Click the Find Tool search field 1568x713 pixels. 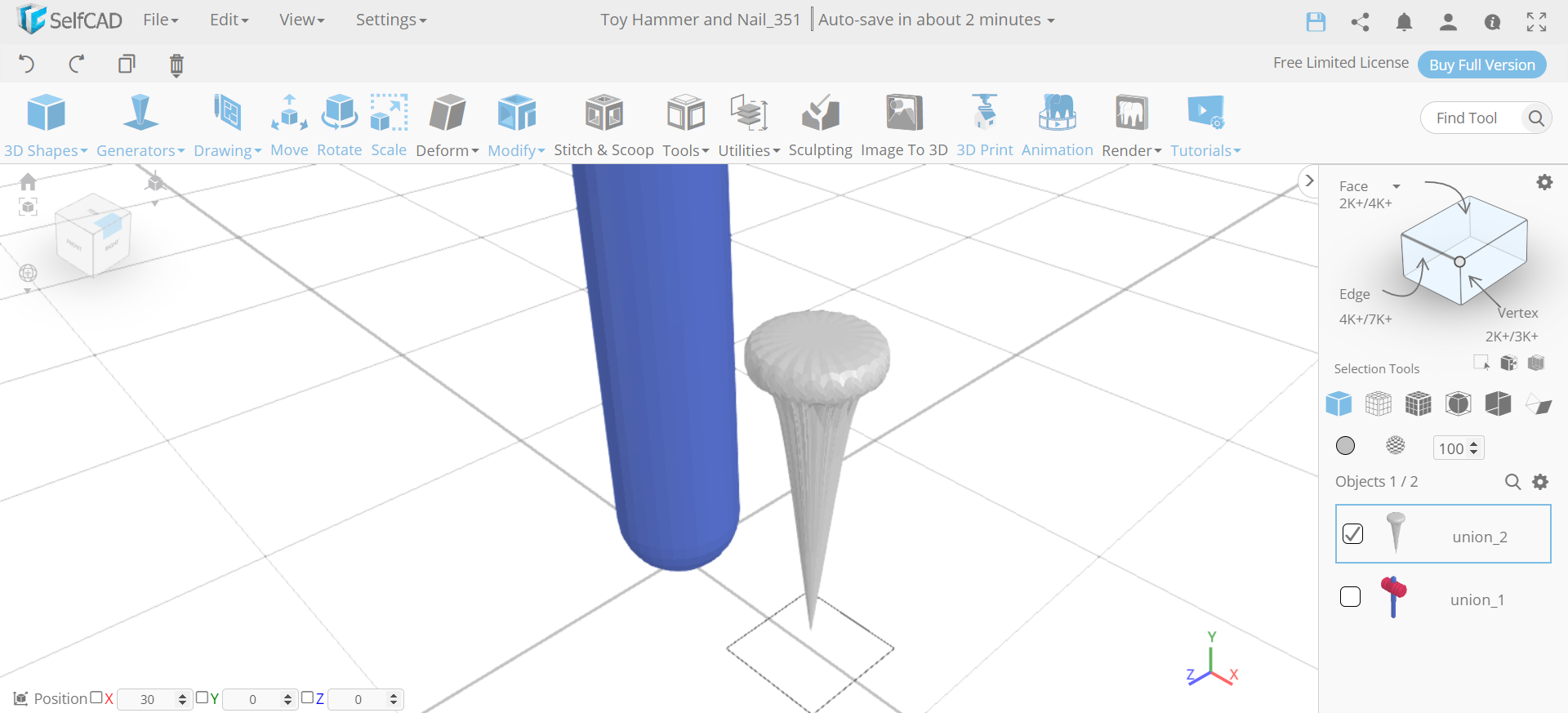1468,118
